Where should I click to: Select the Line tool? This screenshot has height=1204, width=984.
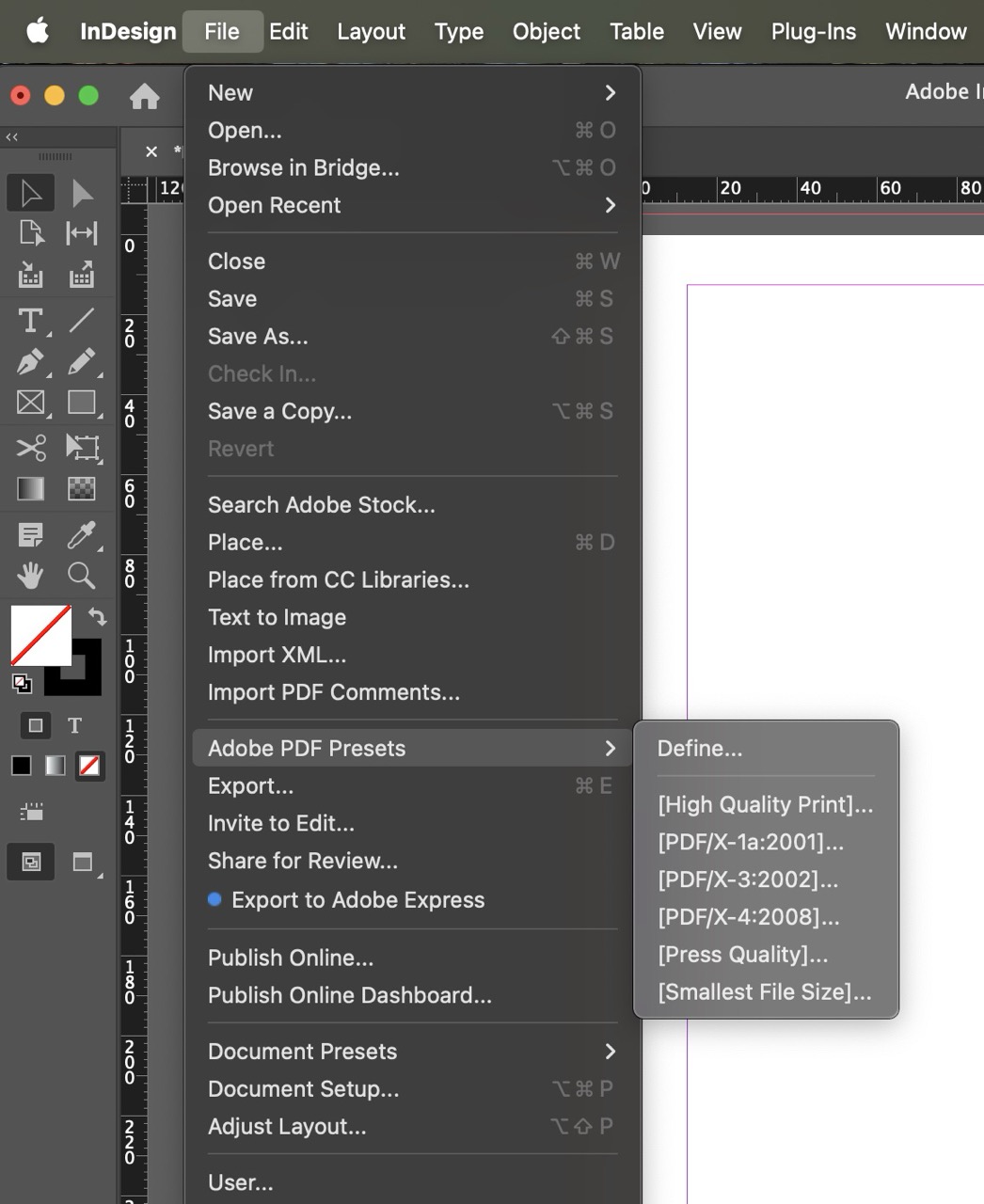pos(82,320)
